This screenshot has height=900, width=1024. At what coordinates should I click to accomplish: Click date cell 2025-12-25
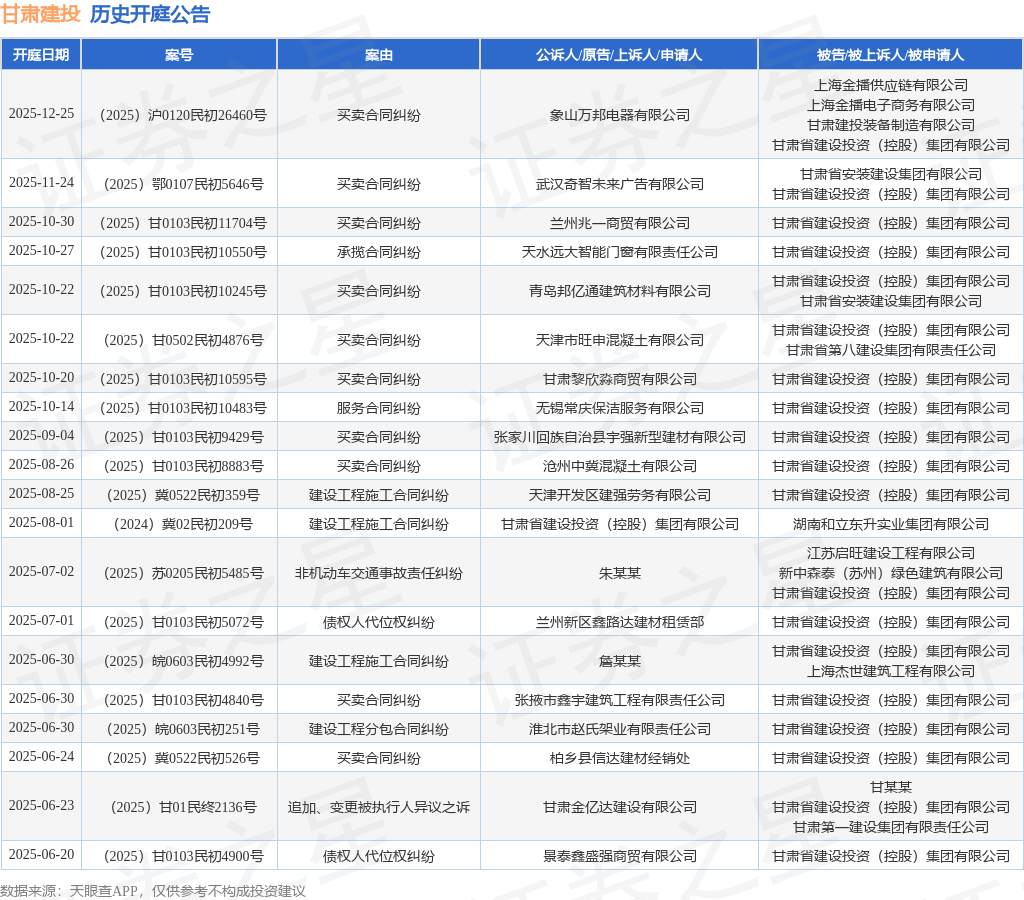[41, 114]
